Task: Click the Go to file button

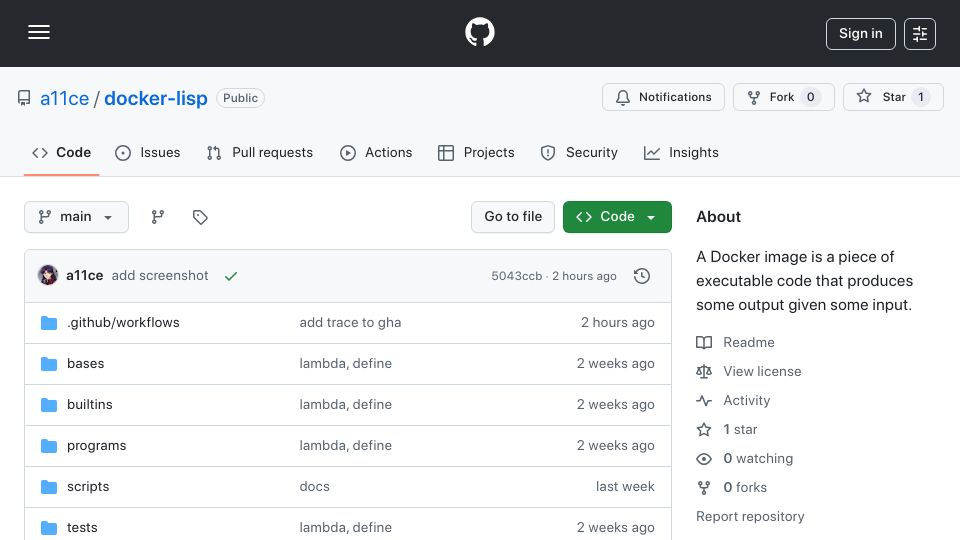Action: tap(513, 217)
